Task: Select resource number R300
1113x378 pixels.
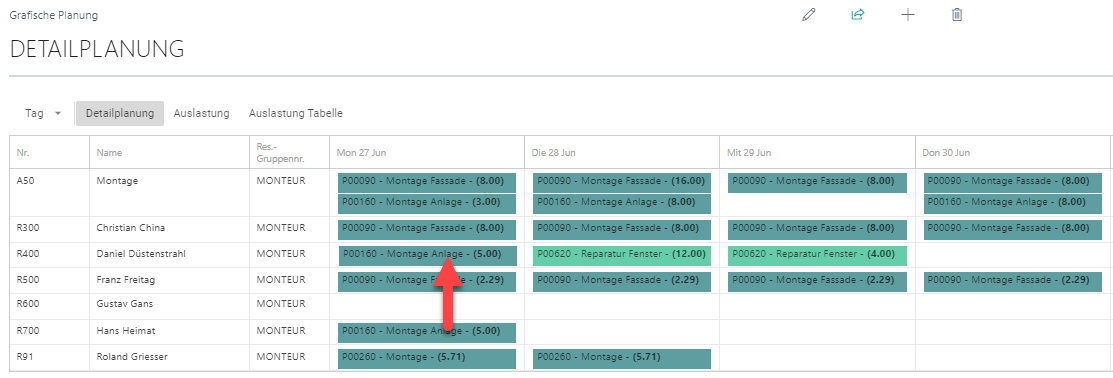Action: [x=28, y=228]
